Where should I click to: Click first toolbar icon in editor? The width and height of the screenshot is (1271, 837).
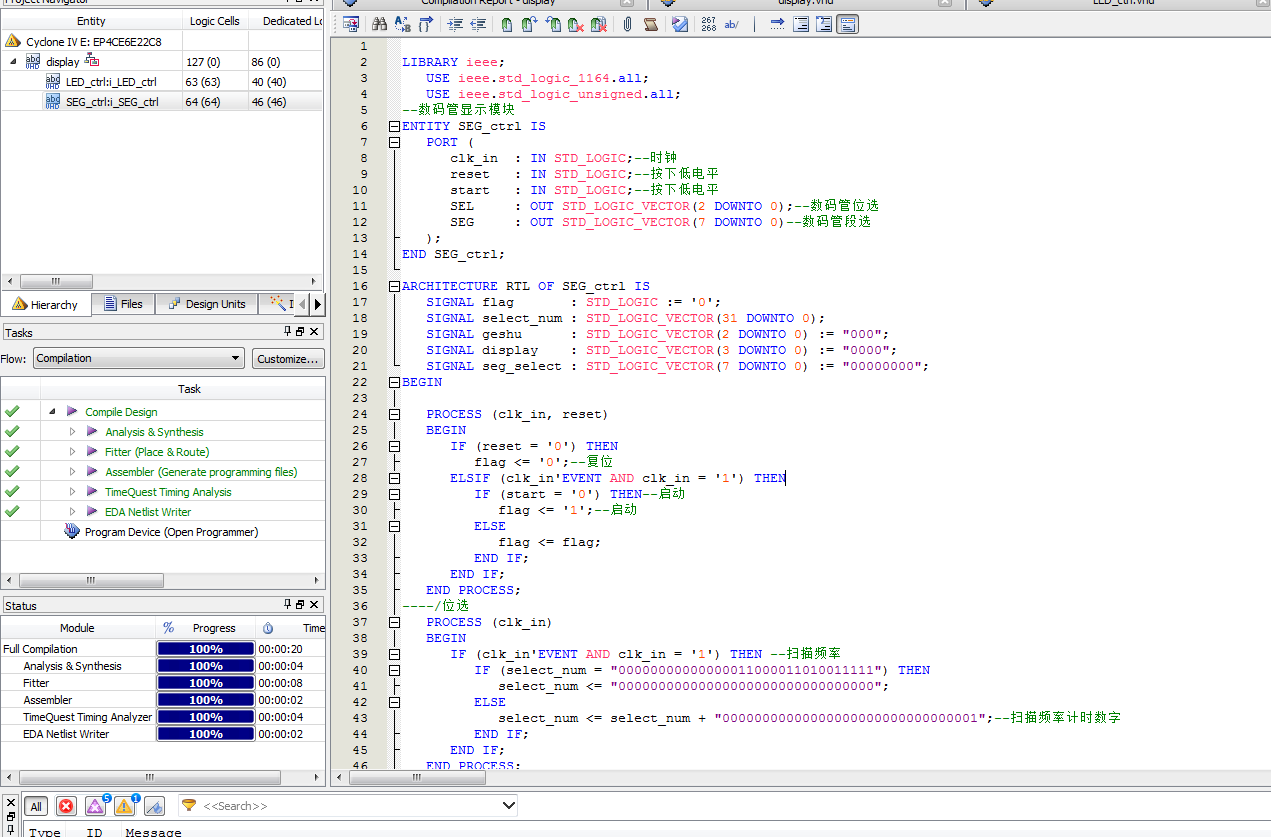point(351,24)
